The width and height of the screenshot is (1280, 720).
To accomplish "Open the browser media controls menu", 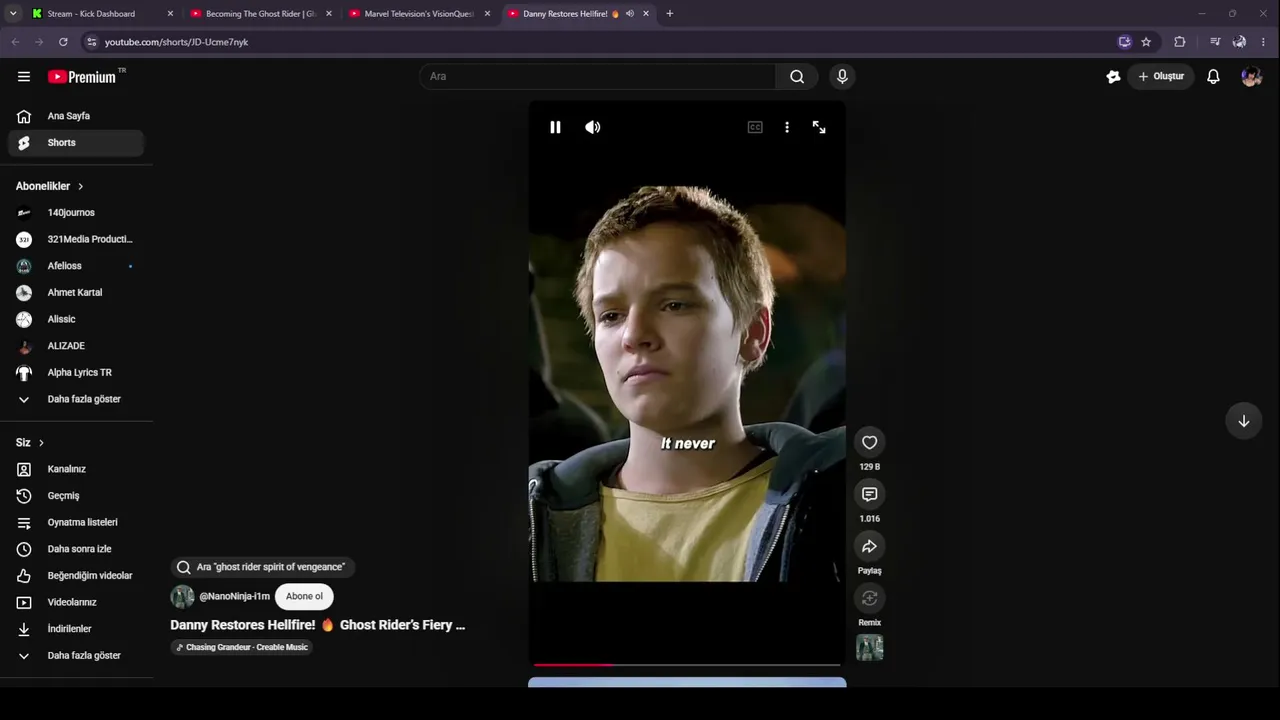I will (1215, 42).
